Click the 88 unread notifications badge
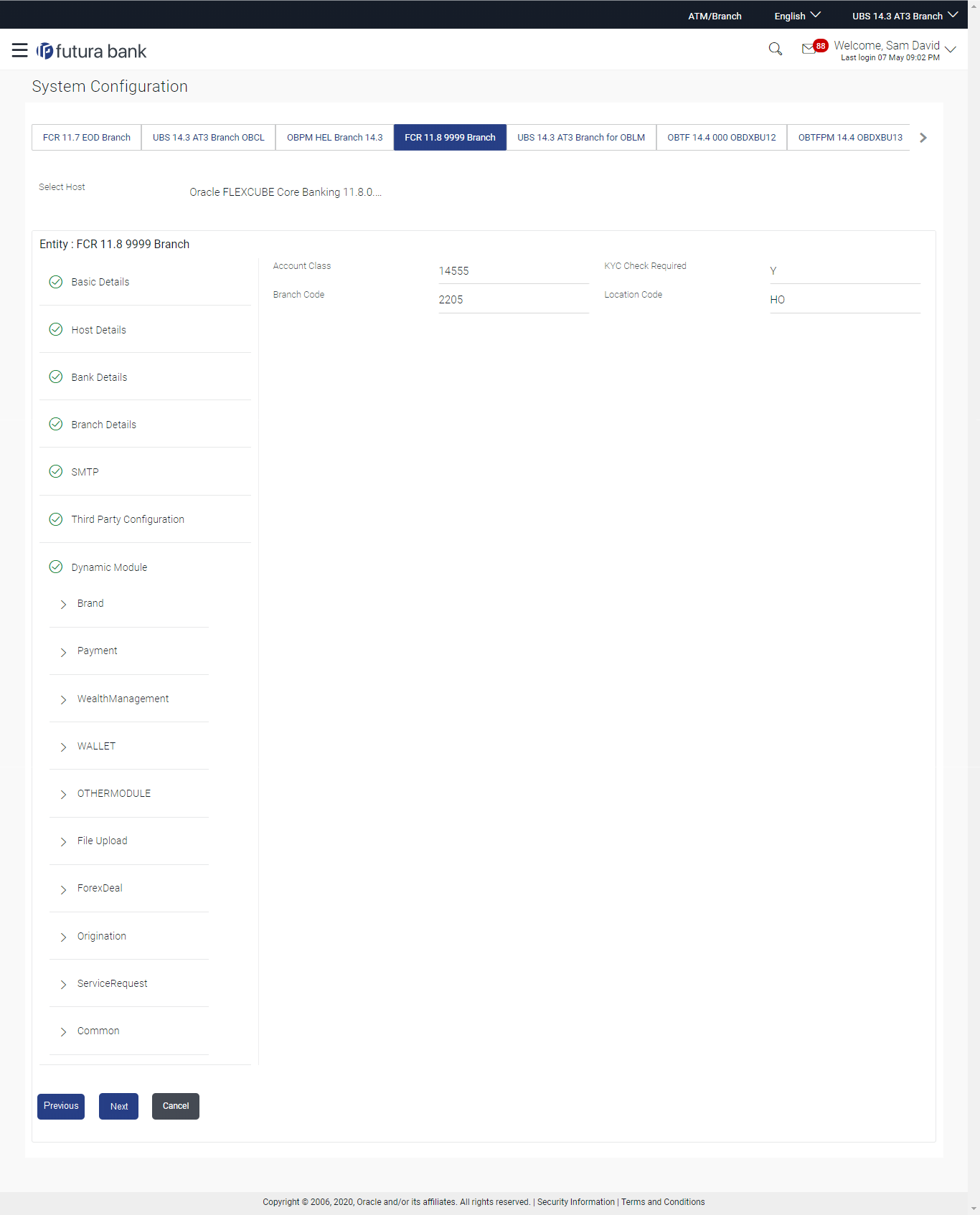980x1215 pixels. [821, 45]
